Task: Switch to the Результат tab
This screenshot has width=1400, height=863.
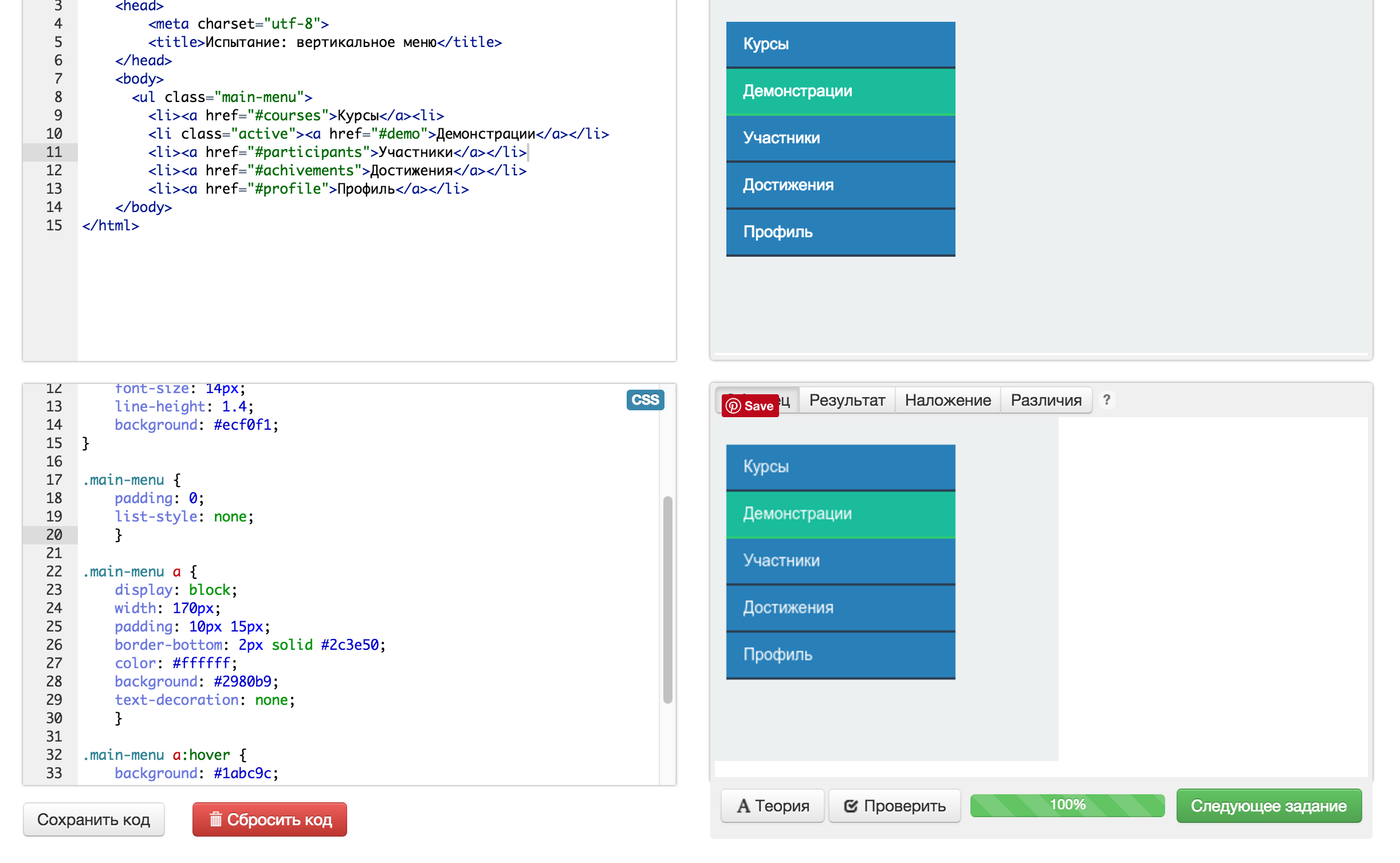Action: [847, 400]
